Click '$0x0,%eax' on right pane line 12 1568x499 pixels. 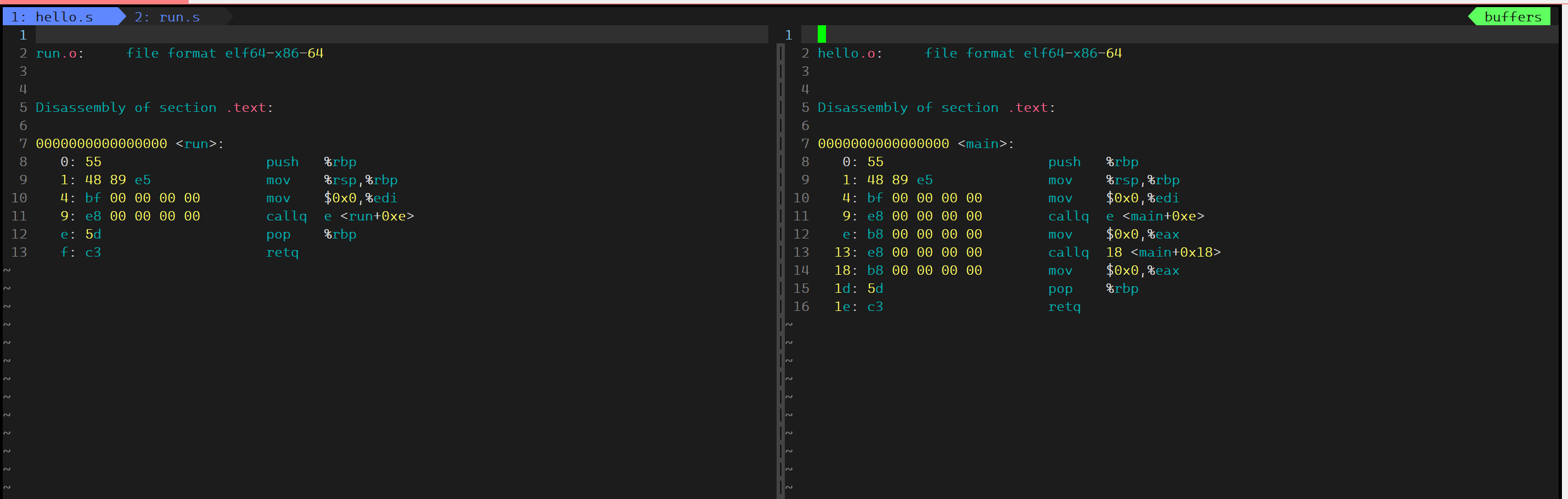(1143, 235)
